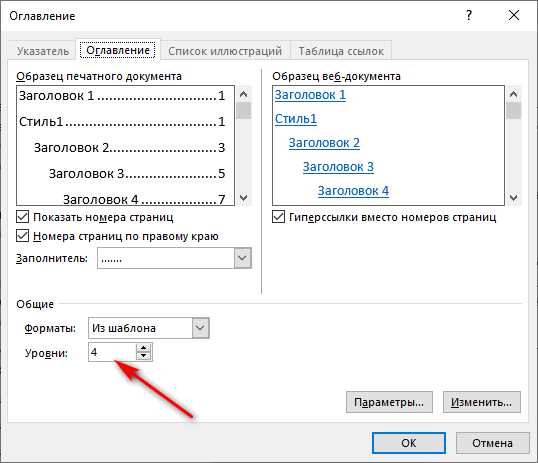Click the Образец печатного документа label
The image size is (538, 463).
99,76
